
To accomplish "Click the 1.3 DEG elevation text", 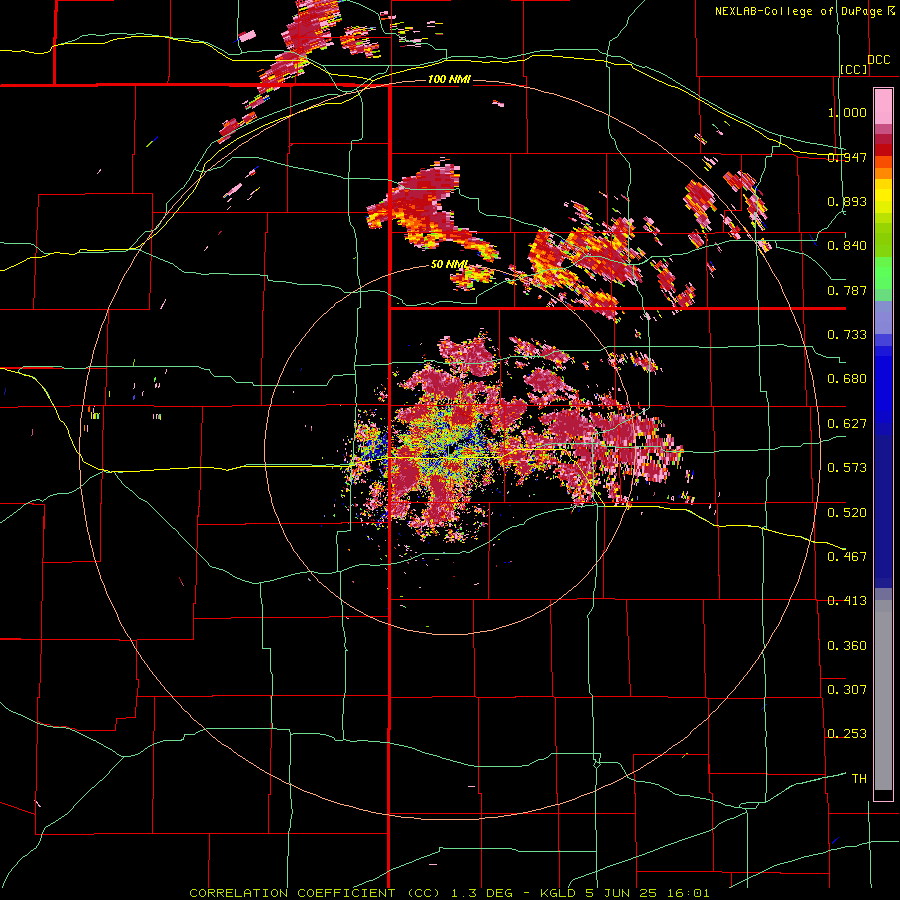I will pyautogui.click(x=482, y=893).
